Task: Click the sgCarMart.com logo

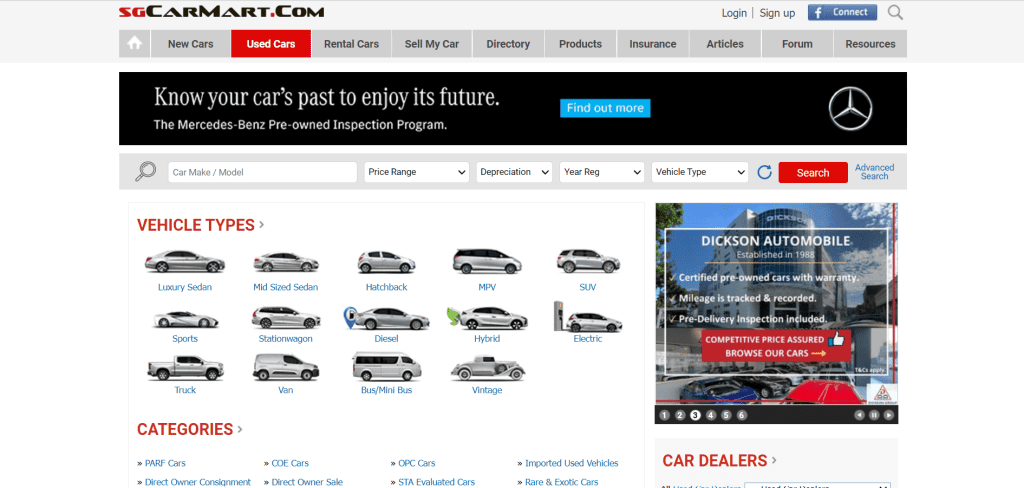Action: pos(221,12)
